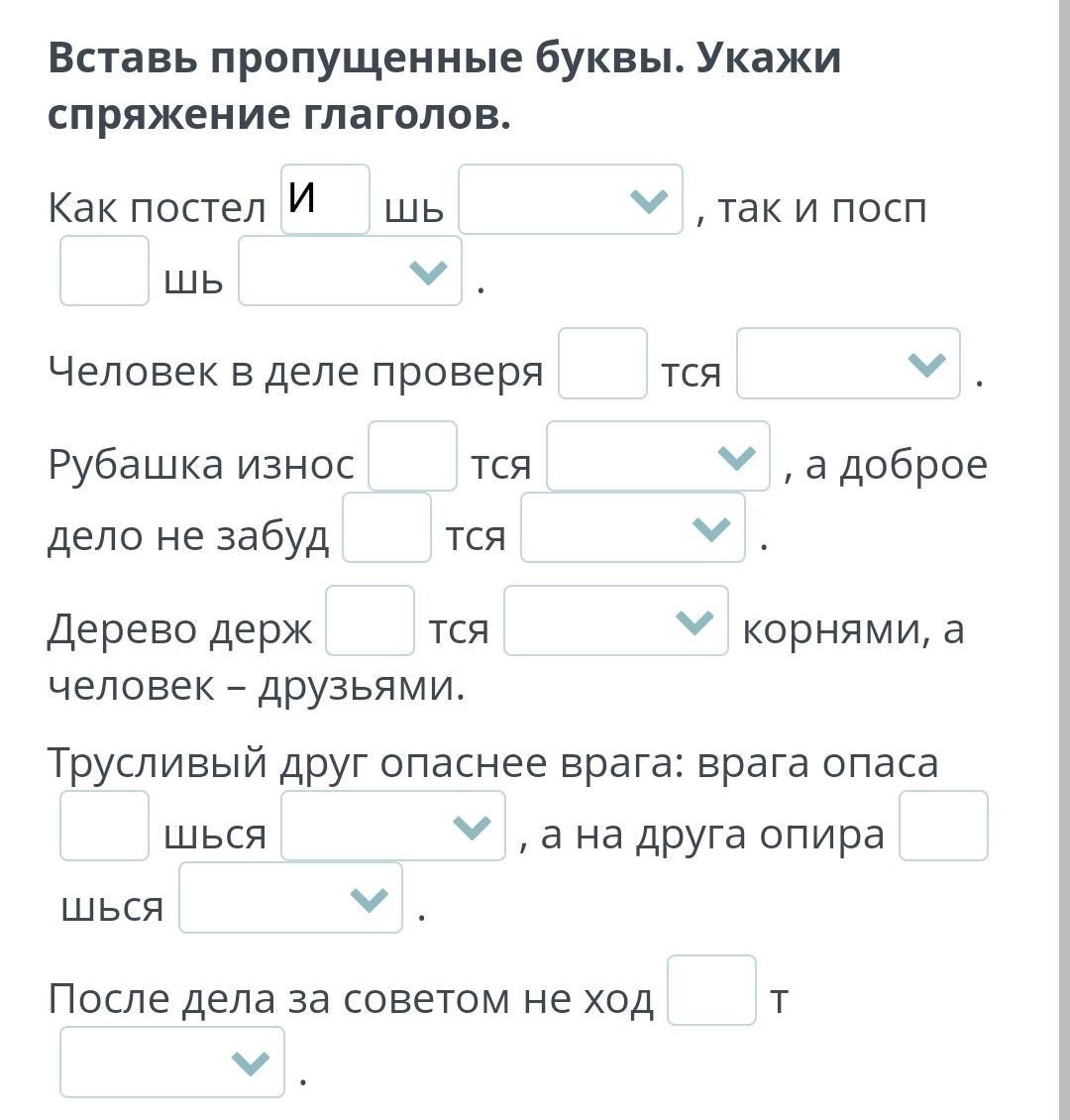Click the chevron arrow of the "проверя…тся" dropdown
Screen dimensions: 1070x1120
coord(926,365)
